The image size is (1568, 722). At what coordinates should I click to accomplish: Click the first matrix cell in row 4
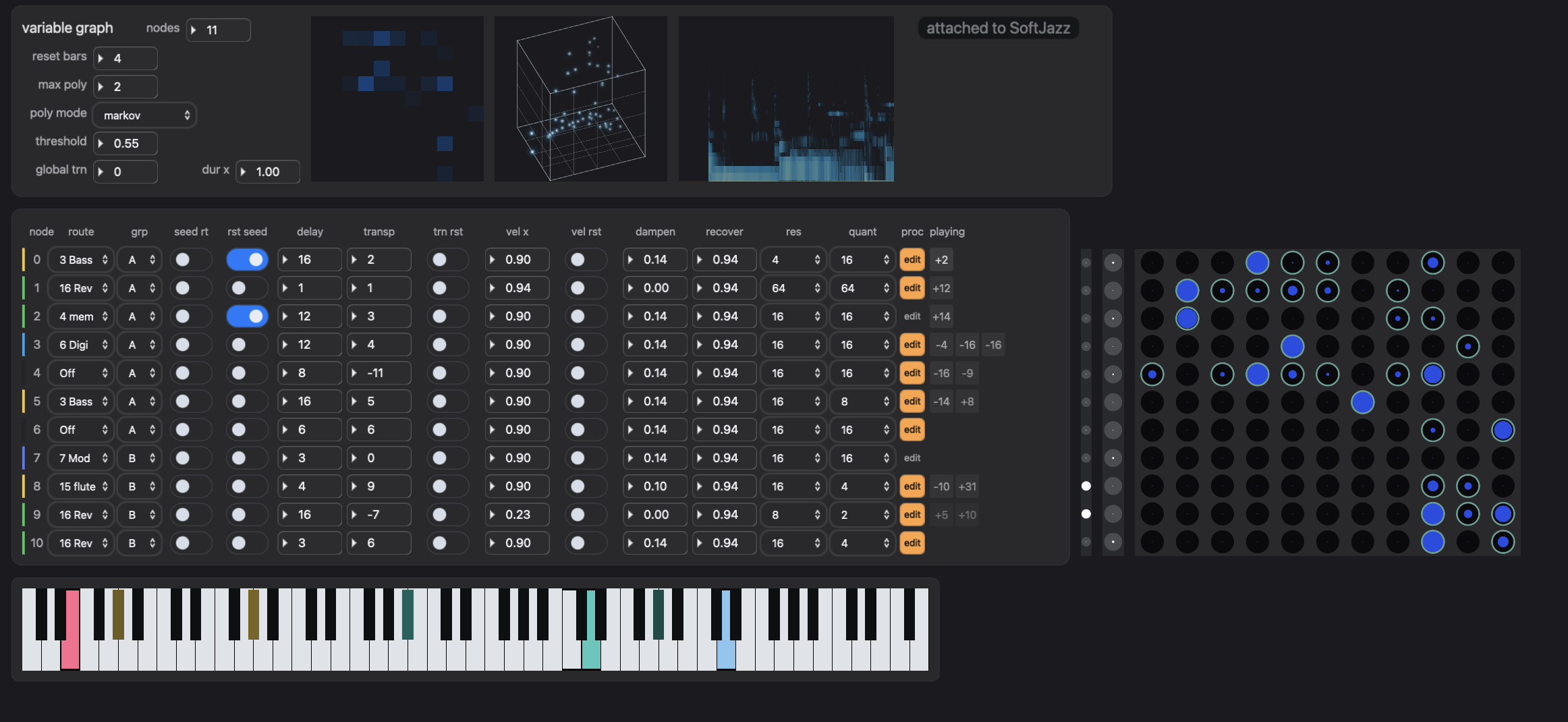1152,374
